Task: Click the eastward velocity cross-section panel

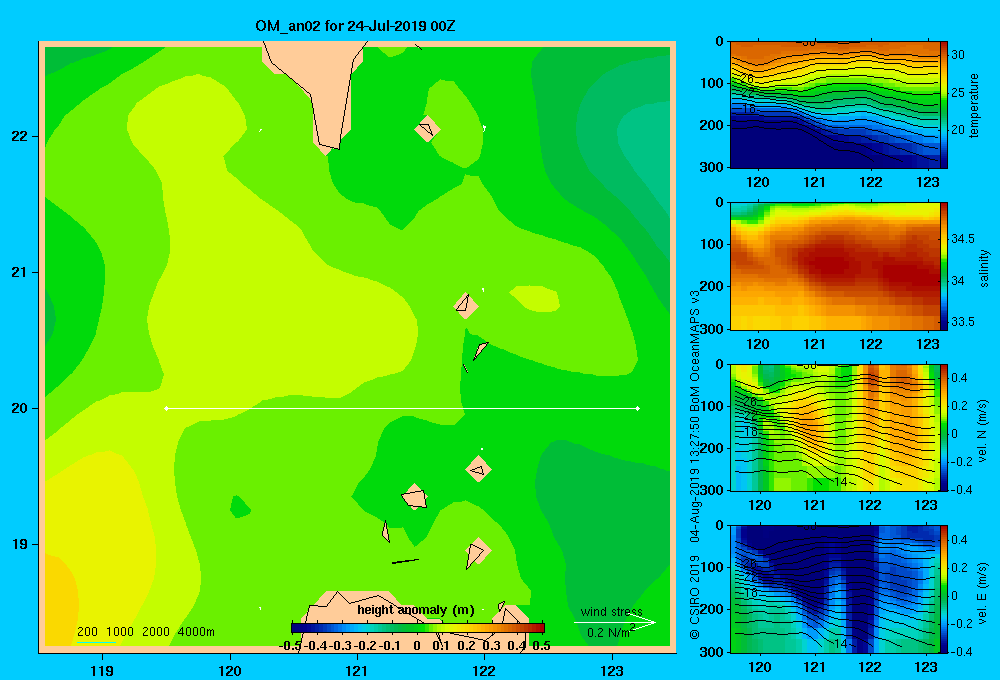Action: [835, 589]
